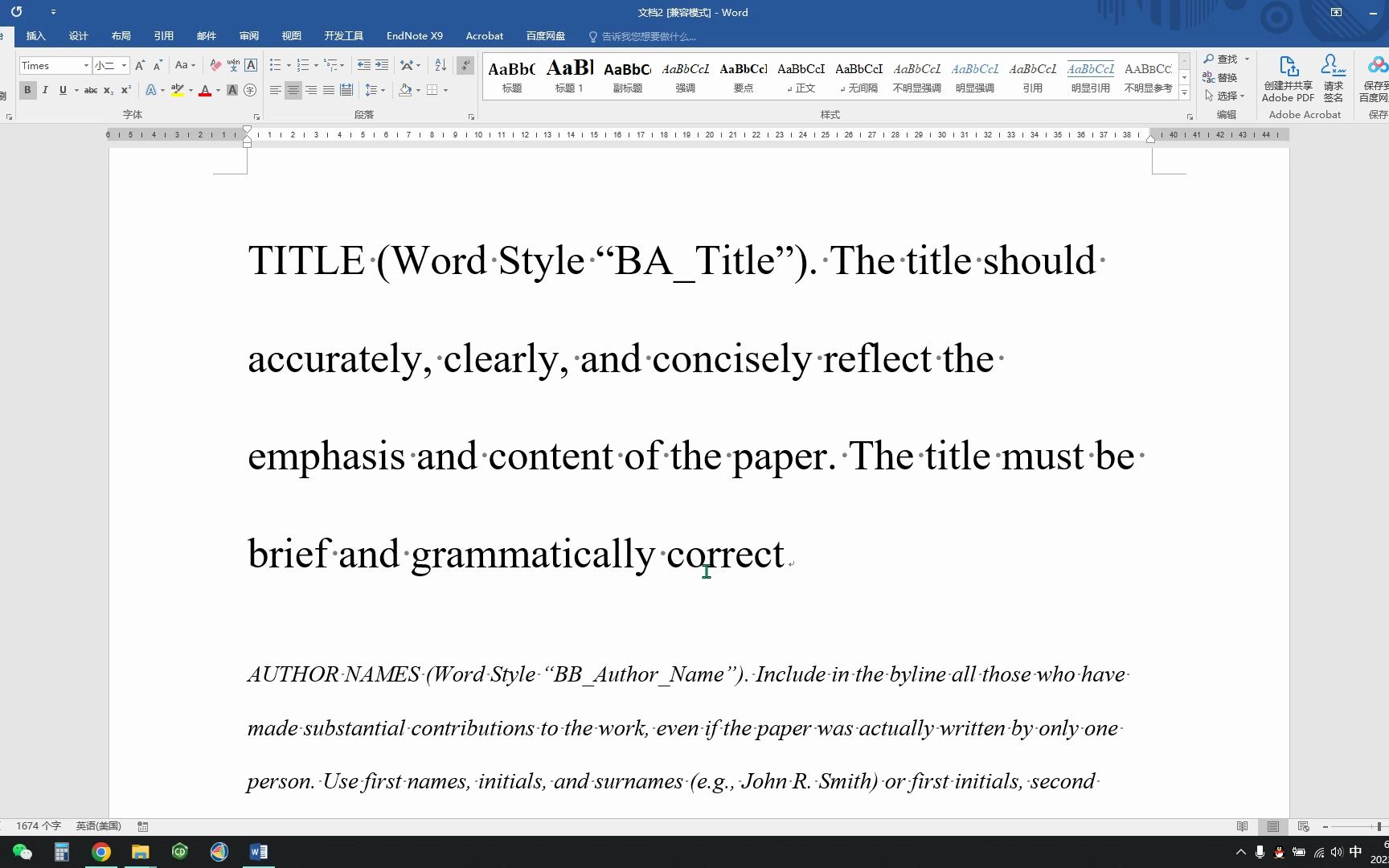
Task: Click the Request Signature (请求签名) icon
Action: click(x=1334, y=79)
